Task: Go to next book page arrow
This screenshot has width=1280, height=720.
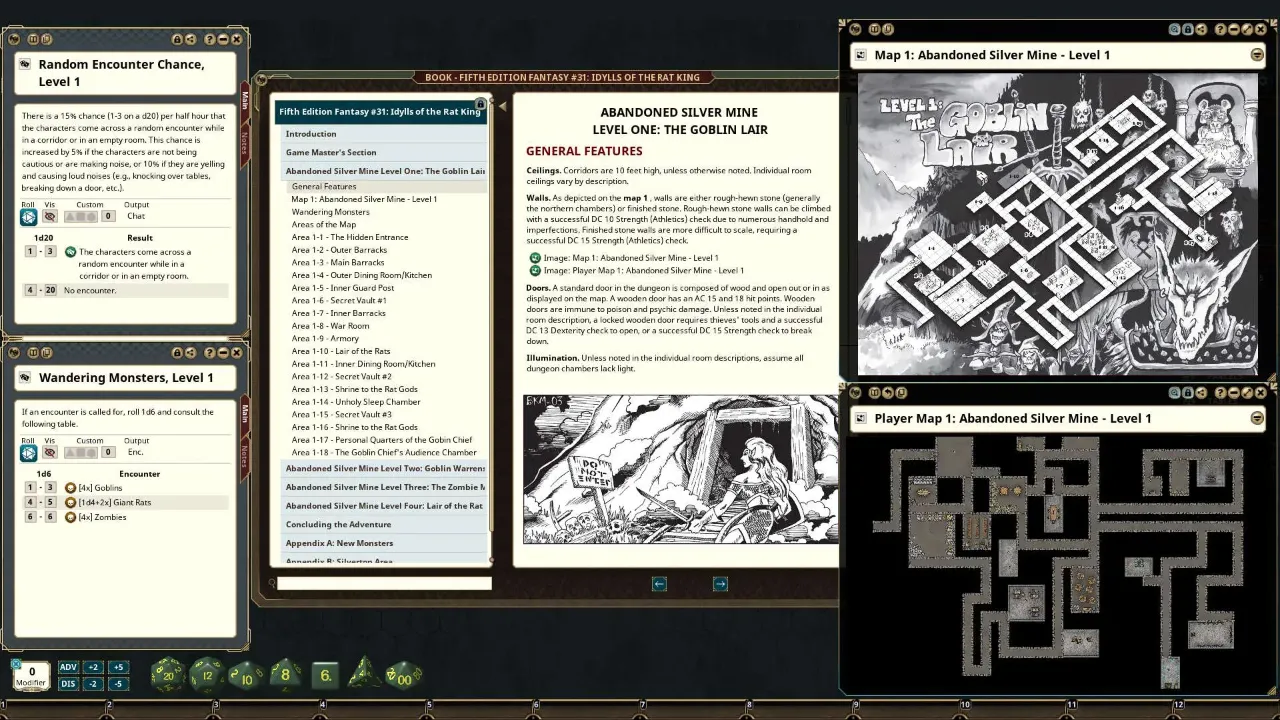Action: click(x=720, y=584)
